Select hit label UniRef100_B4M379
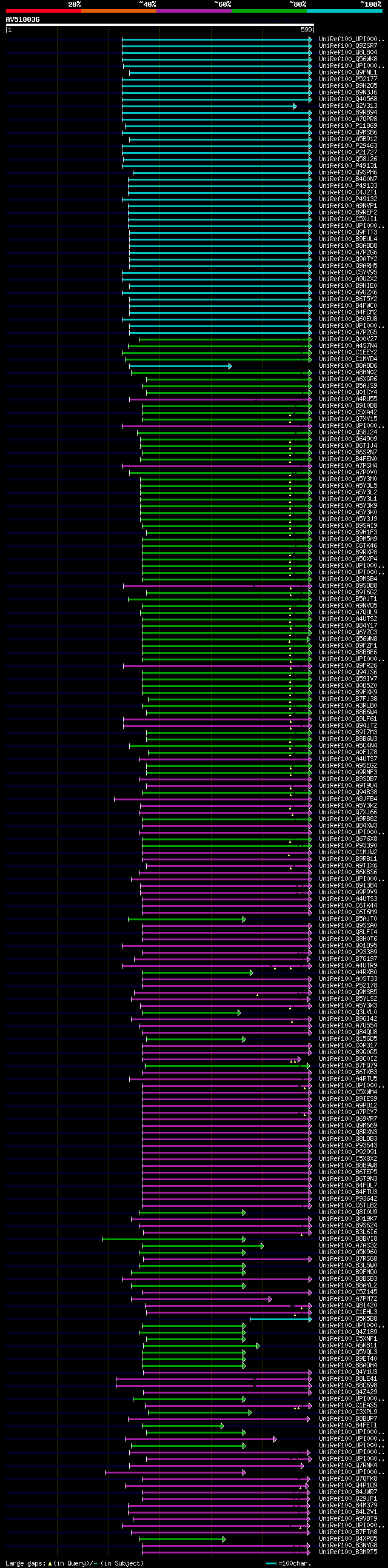This screenshot has width=388, height=1568. click(x=348, y=1506)
